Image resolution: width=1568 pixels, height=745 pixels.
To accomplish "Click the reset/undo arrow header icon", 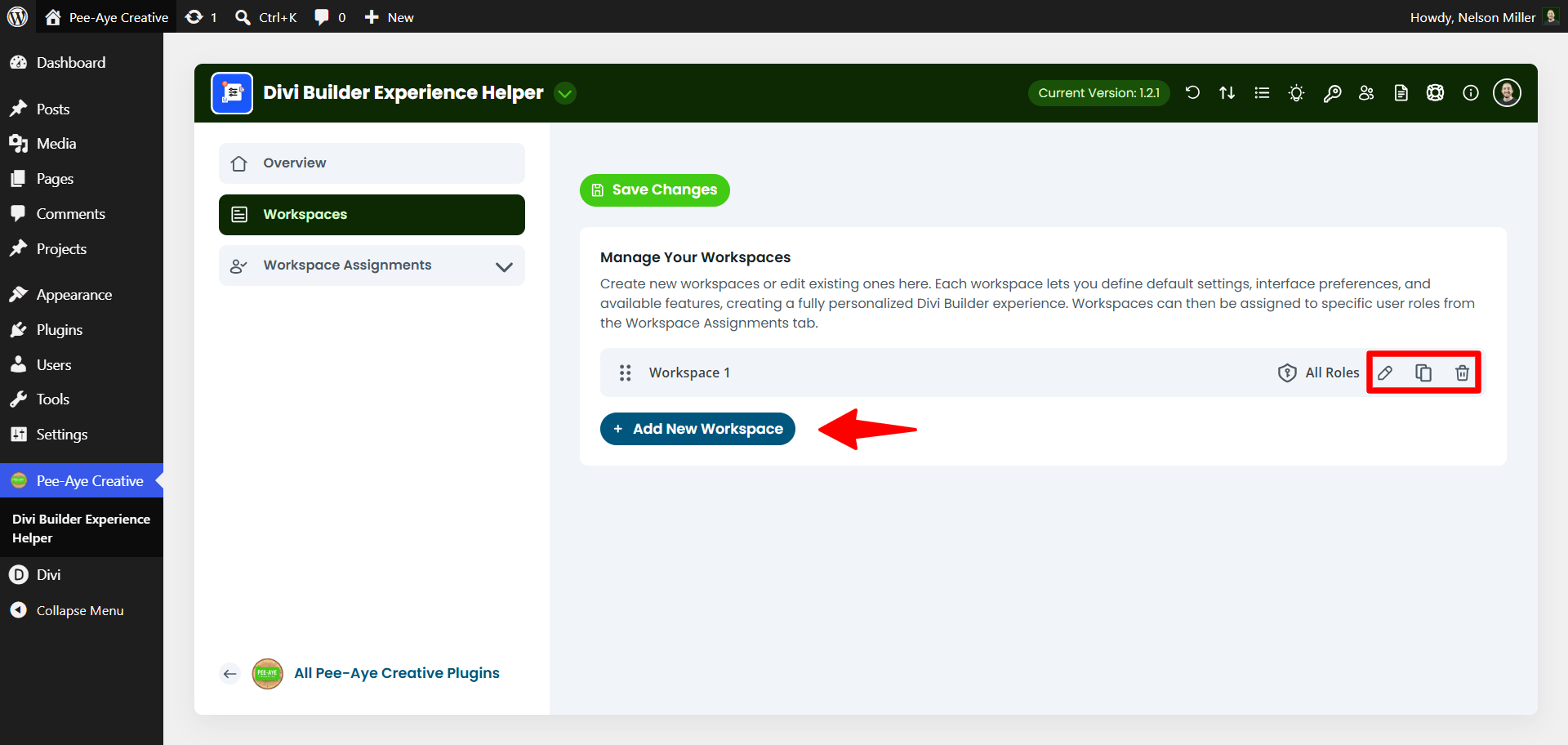I will point(1192,93).
